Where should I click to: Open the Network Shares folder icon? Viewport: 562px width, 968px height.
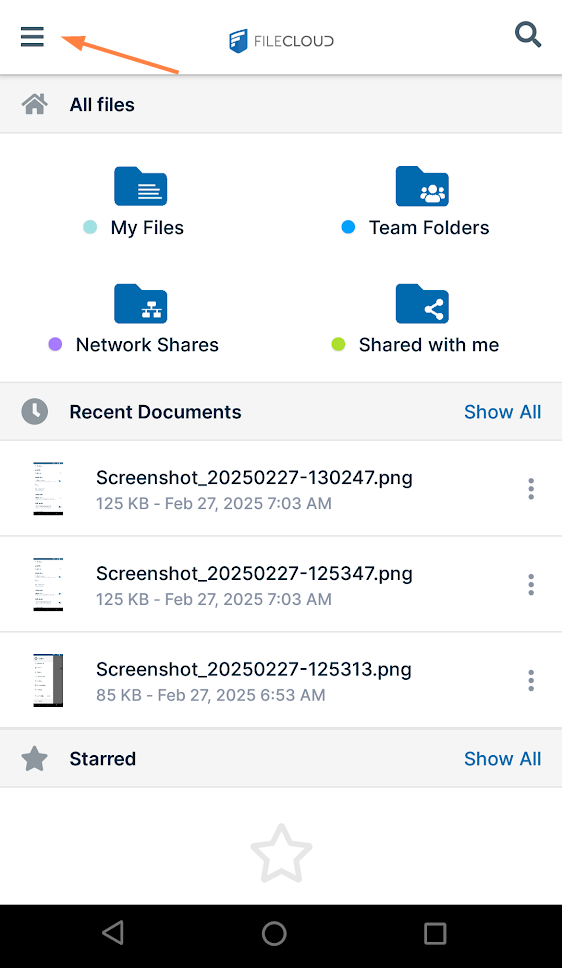click(141, 303)
